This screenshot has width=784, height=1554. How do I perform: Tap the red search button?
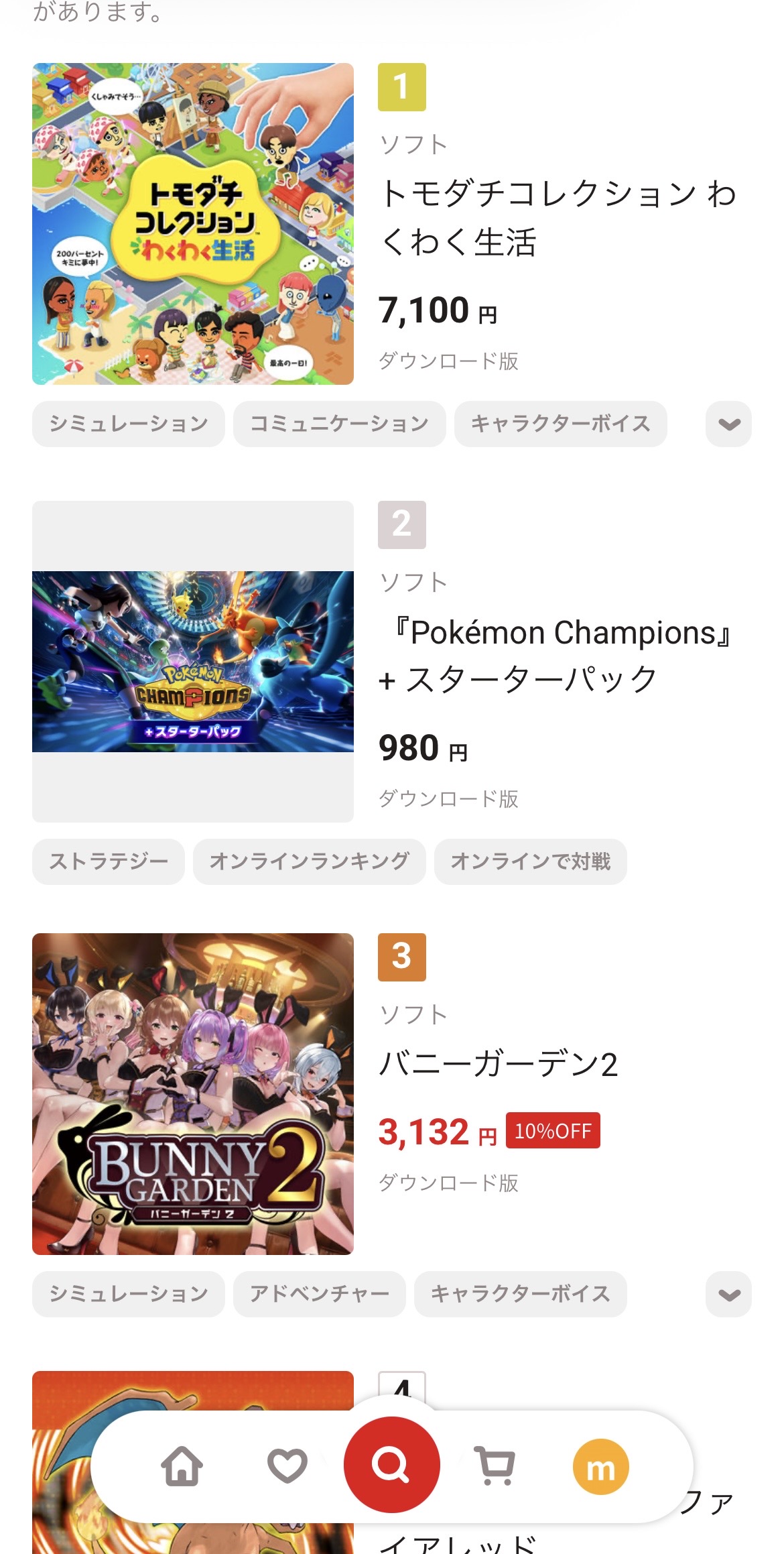point(392,1465)
